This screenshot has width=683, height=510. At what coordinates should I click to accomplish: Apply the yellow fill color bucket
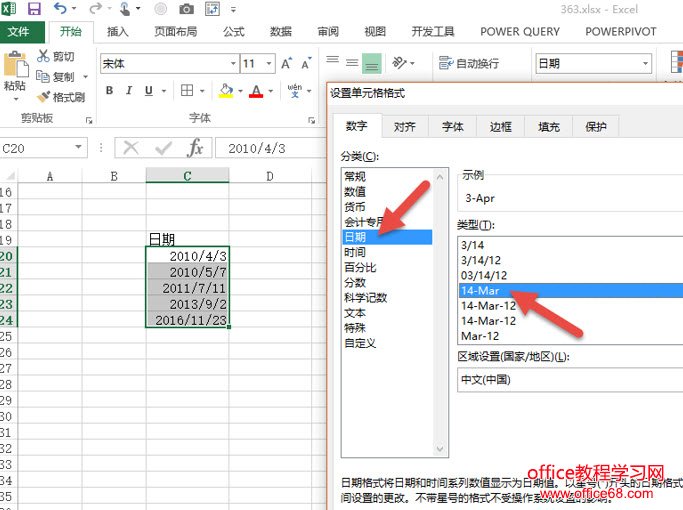226,91
